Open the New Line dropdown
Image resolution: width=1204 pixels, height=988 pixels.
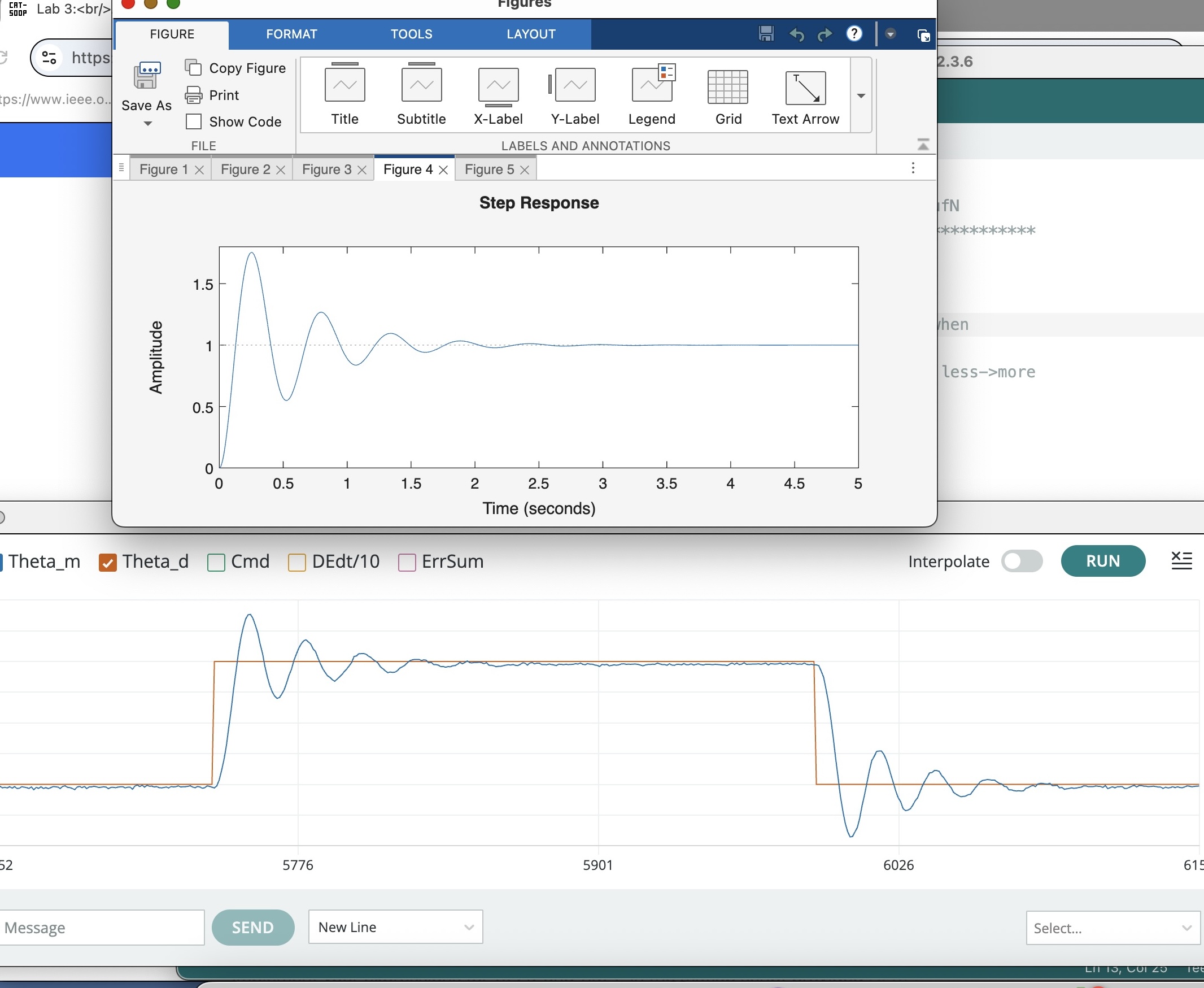395,927
